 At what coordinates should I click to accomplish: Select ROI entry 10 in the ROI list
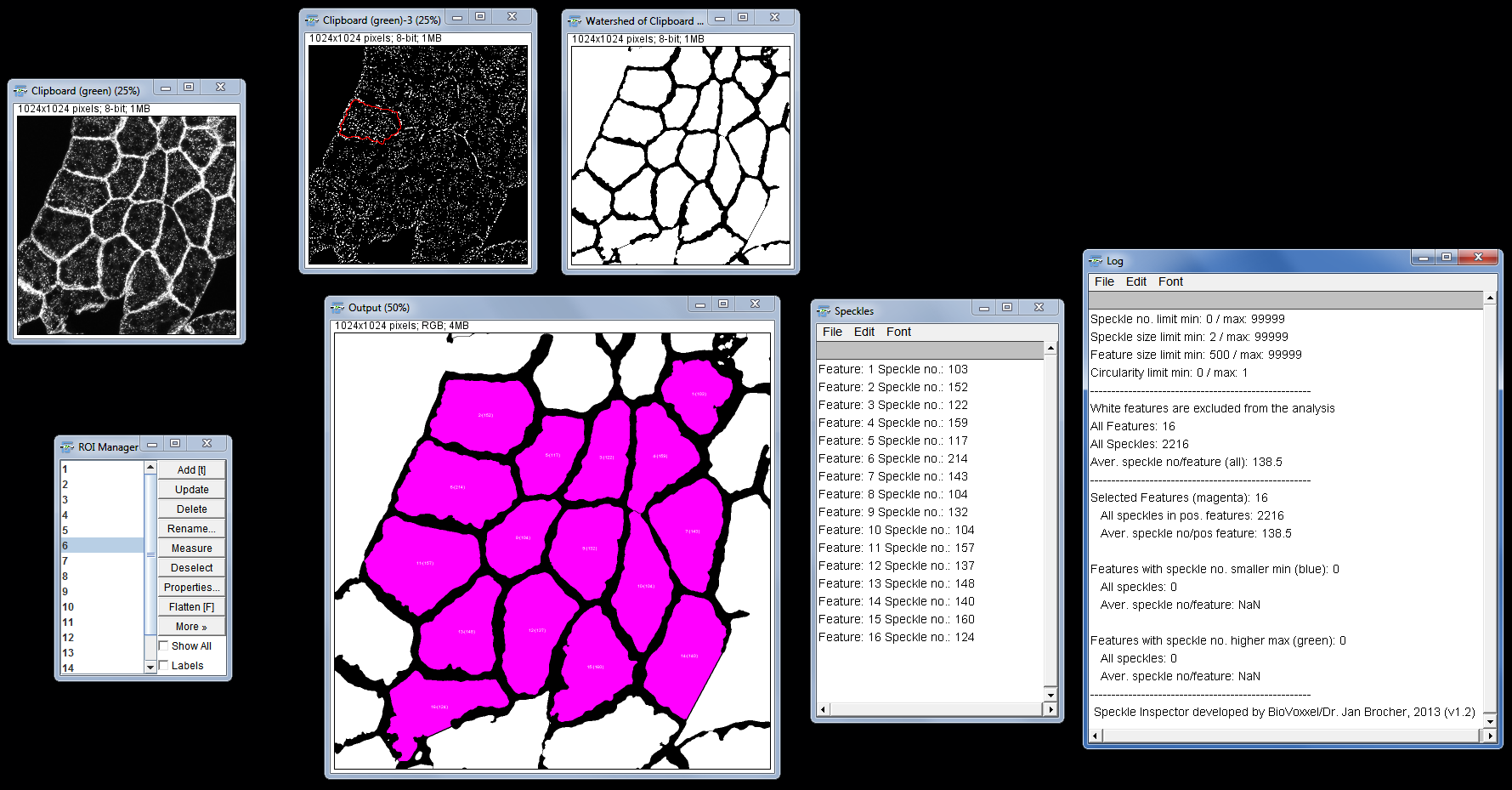[68, 607]
